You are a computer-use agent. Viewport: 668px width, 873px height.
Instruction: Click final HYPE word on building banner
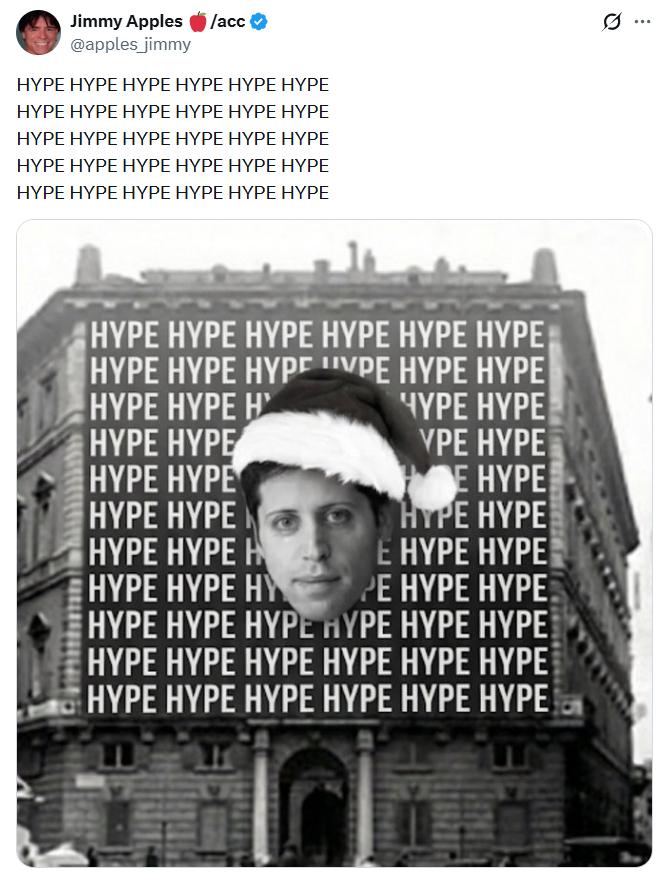click(514, 697)
